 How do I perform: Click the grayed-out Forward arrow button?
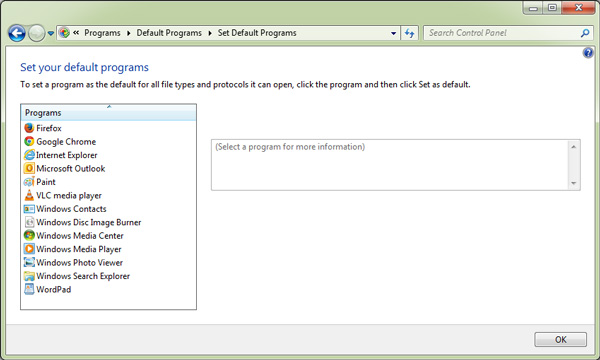click(x=37, y=33)
